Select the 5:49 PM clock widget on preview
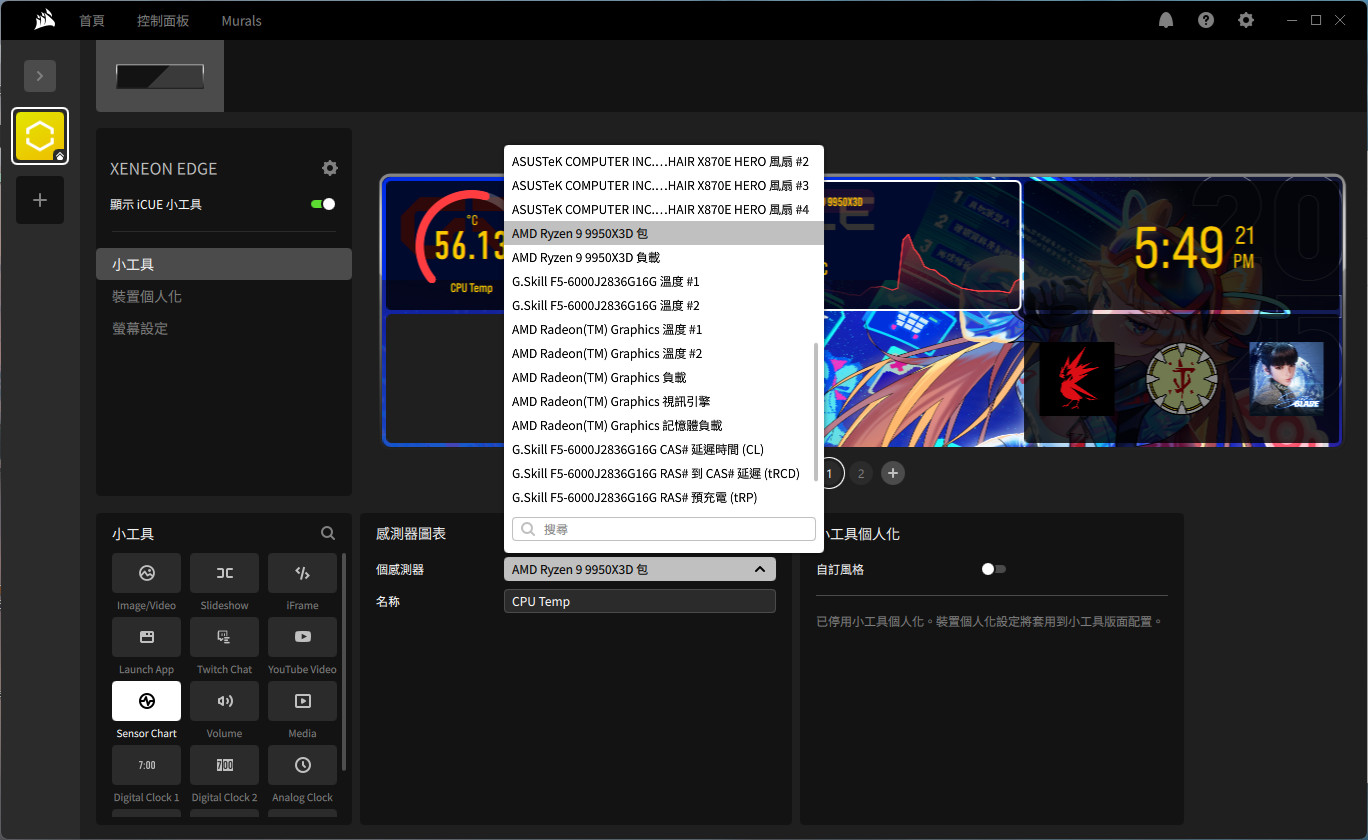 point(1182,246)
